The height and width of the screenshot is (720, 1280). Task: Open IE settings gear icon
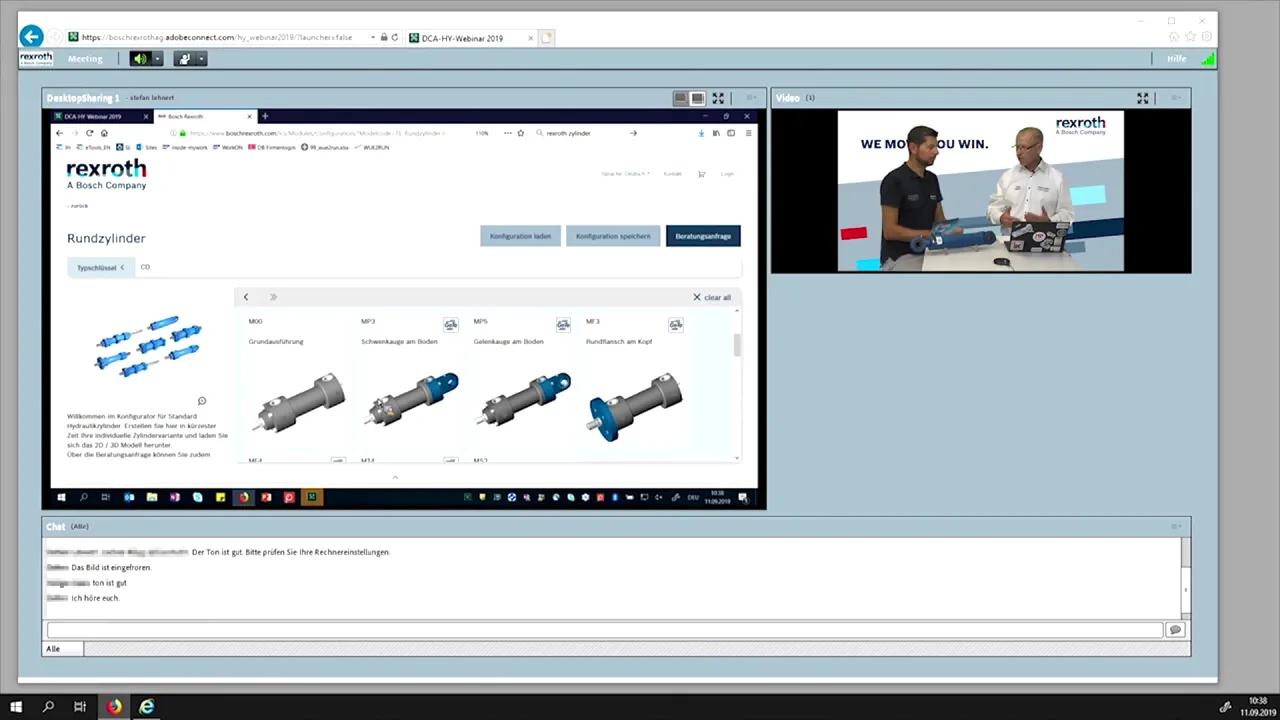point(1207,37)
